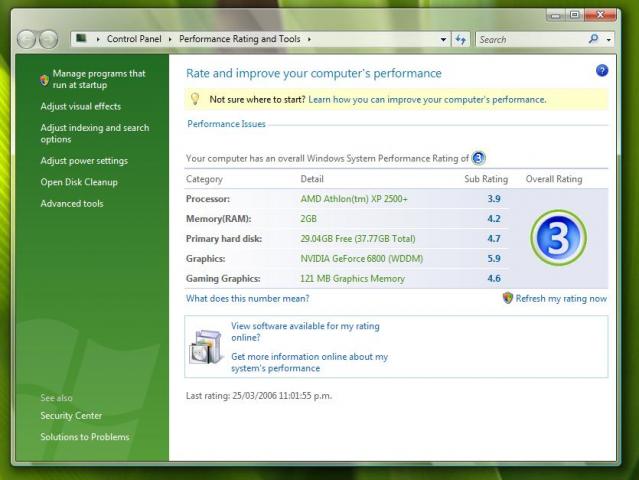The width and height of the screenshot is (639, 480).
Task: Click Refresh my rating now
Action: coord(561,298)
